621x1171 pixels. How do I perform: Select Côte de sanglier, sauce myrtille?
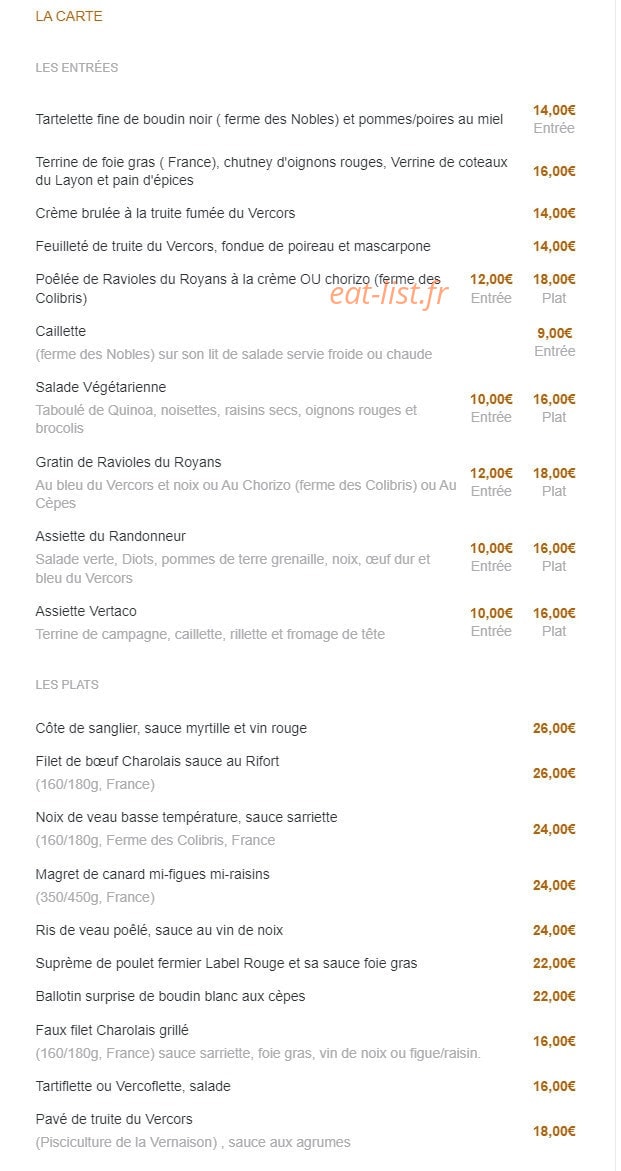(x=171, y=729)
